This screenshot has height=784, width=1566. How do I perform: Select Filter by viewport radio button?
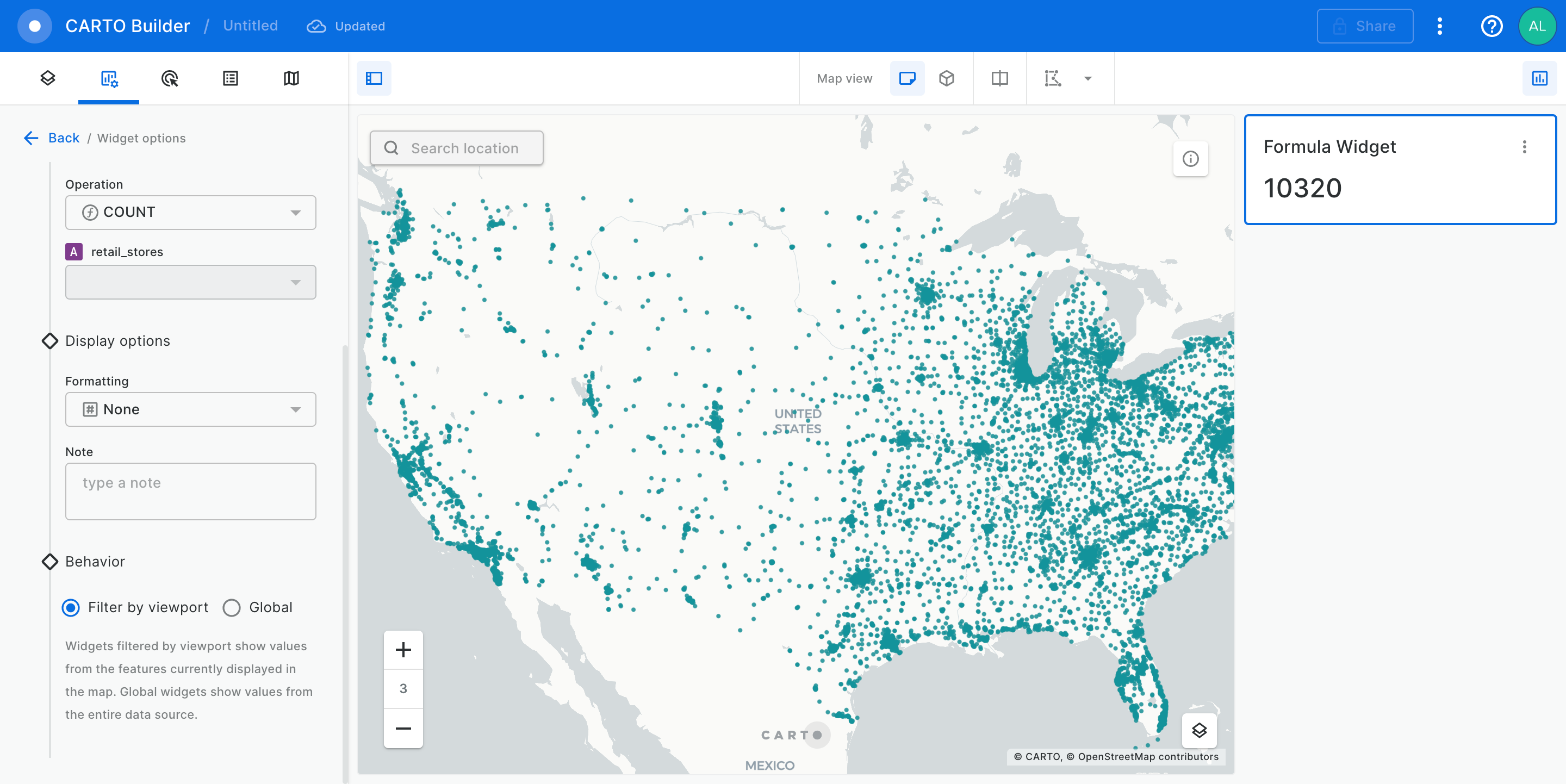point(71,608)
